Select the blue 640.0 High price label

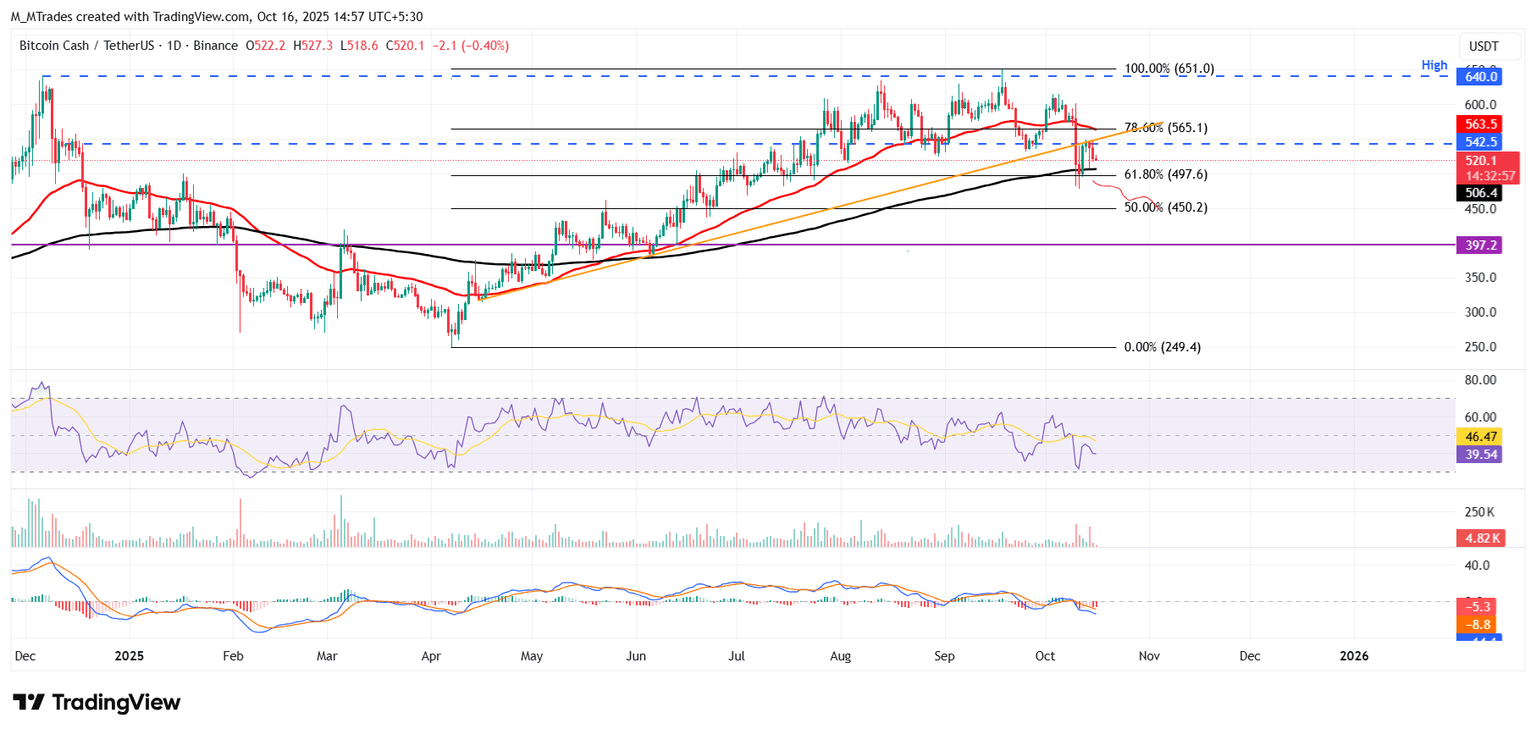click(x=1480, y=76)
